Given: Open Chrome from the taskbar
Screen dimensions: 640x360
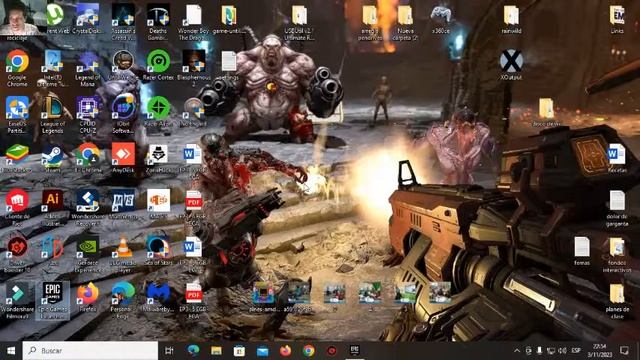Looking at the screenshot, I should (x=309, y=351).
